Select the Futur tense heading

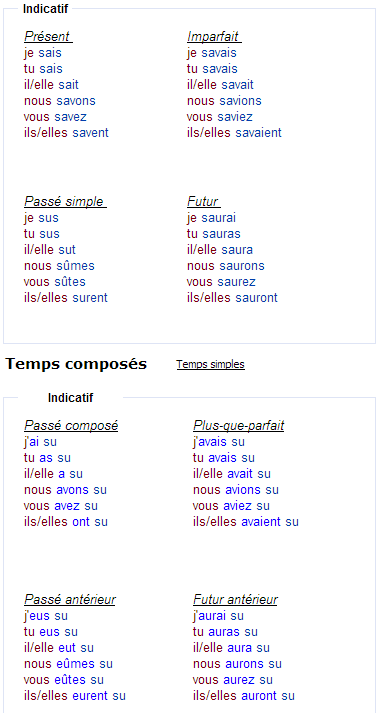coord(204,201)
